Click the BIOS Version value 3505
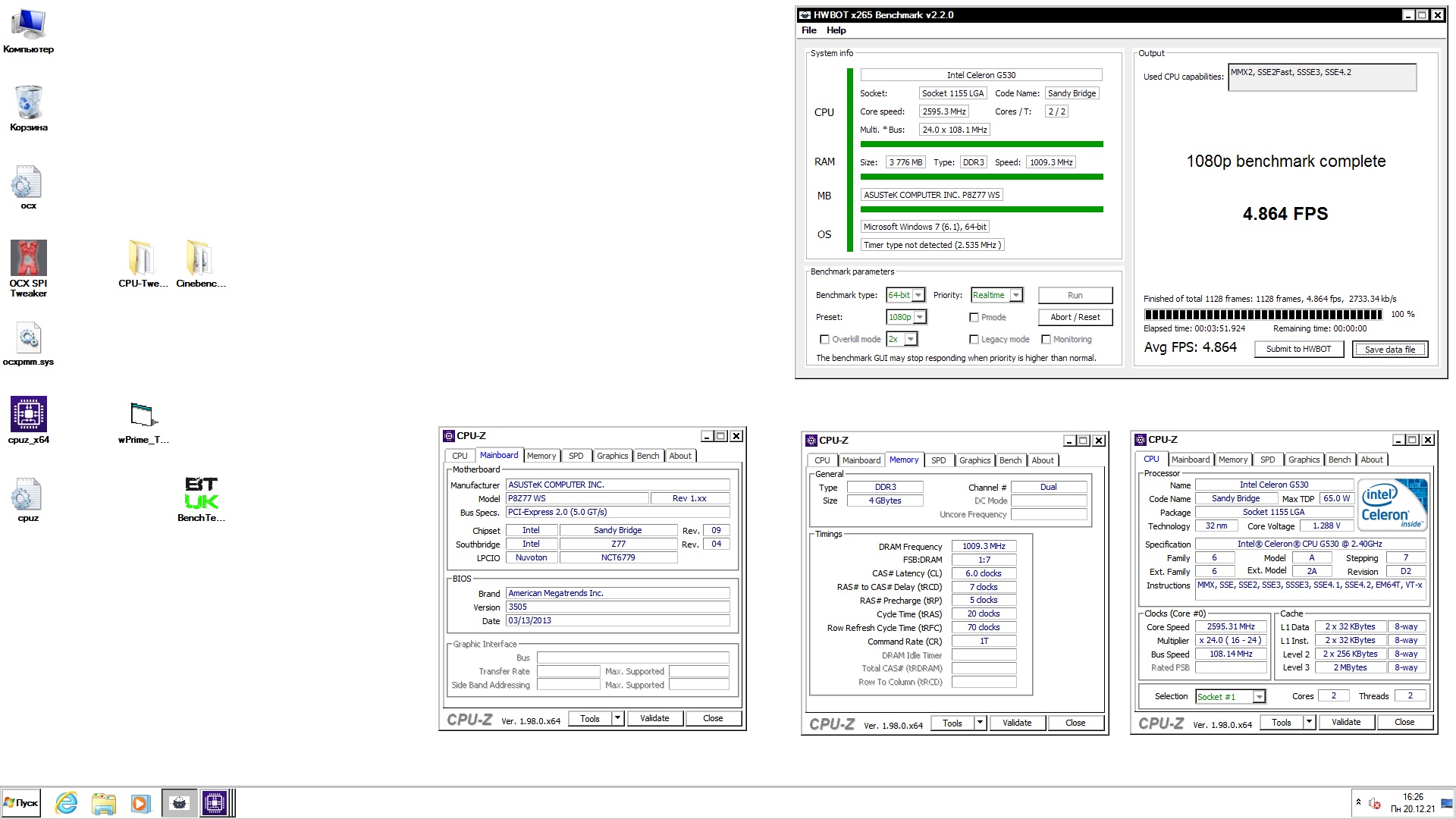1456x819 pixels. tap(617, 607)
